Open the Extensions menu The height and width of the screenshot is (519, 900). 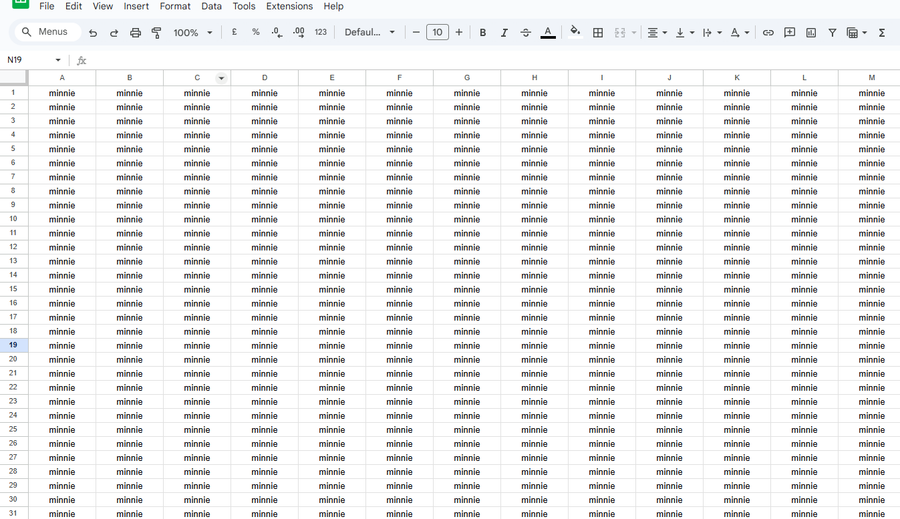tap(289, 6)
